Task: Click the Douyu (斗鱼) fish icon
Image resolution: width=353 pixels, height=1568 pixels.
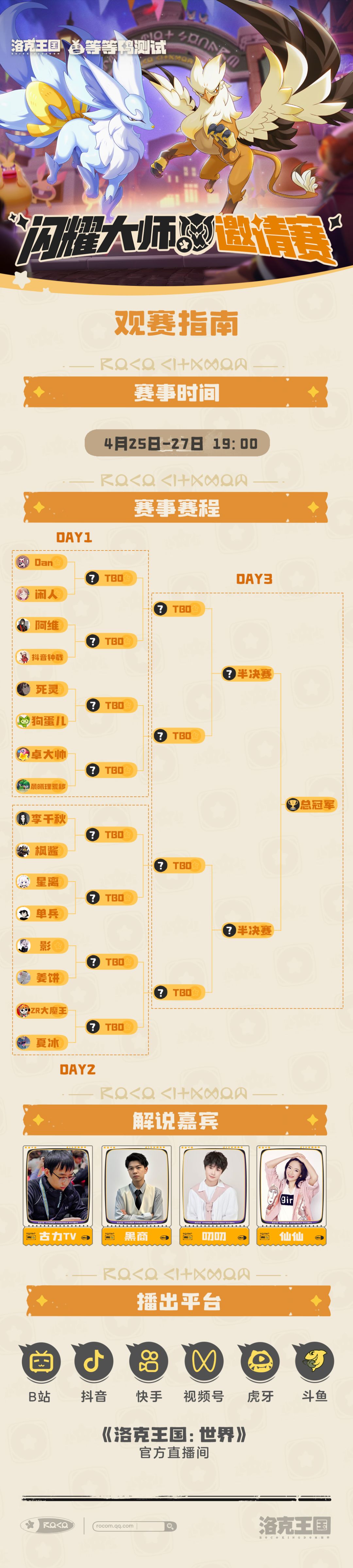Action: click(x=314, y=1362)
